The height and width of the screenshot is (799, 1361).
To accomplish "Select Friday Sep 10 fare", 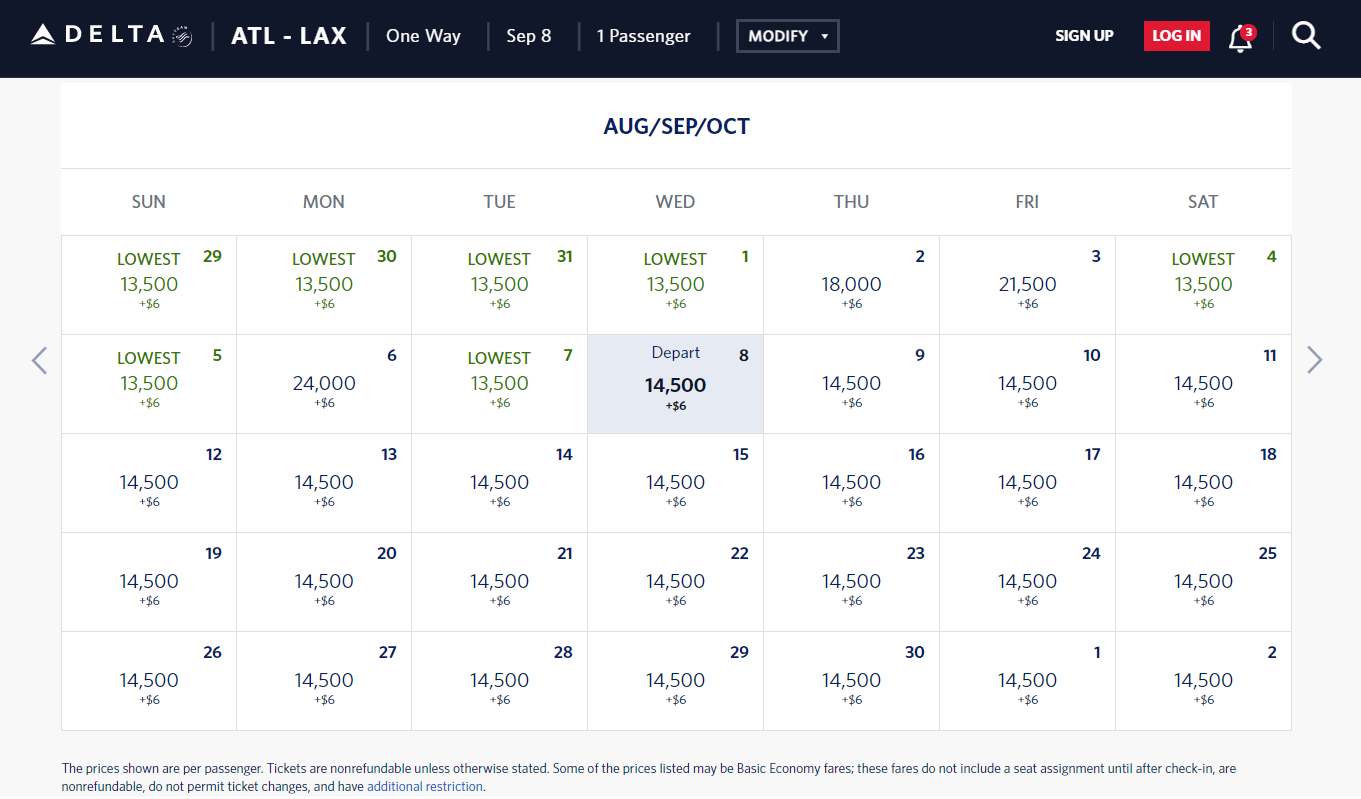I will coord(1028,384).
